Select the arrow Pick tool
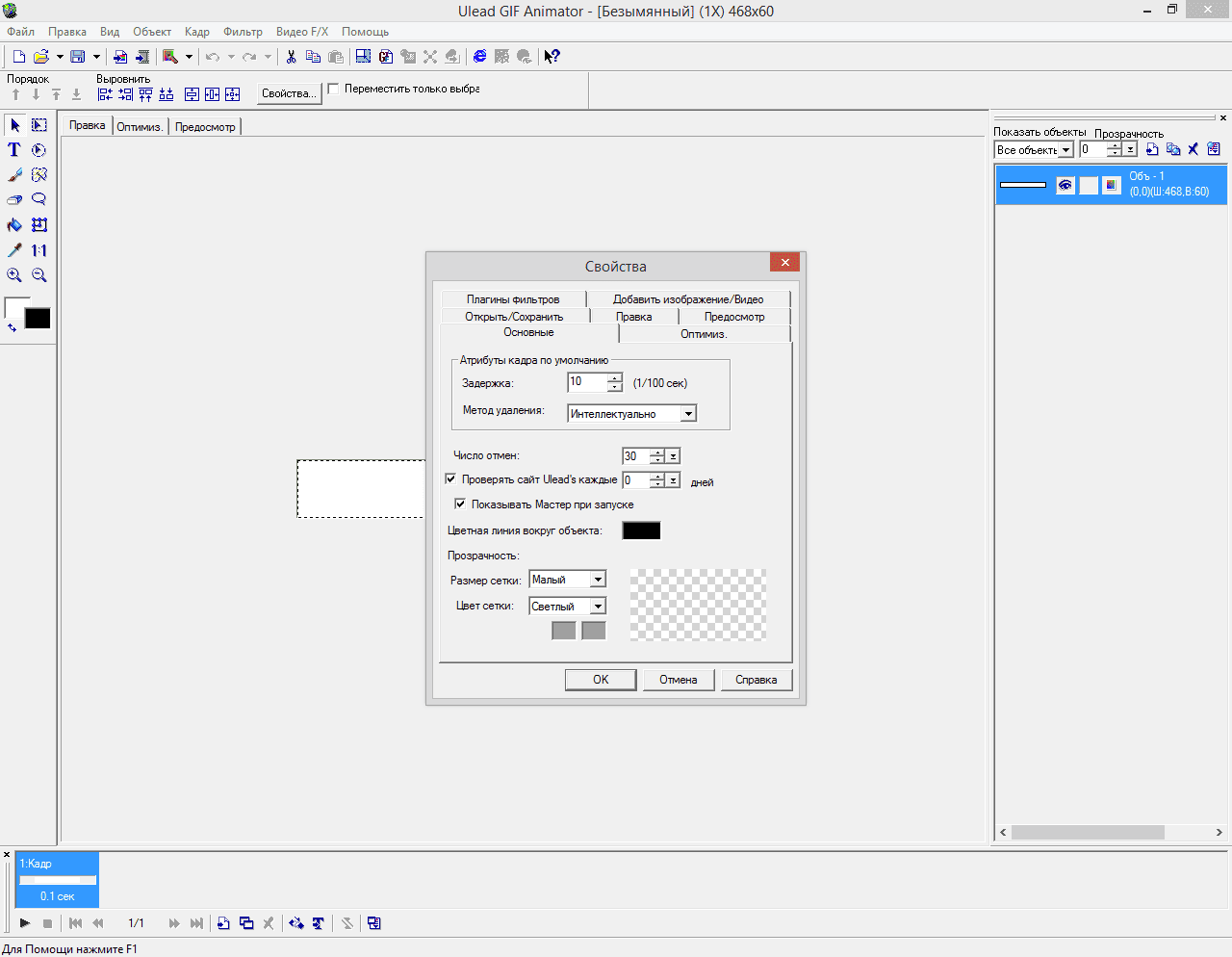 pyautogui.click(x=14, y=125)
